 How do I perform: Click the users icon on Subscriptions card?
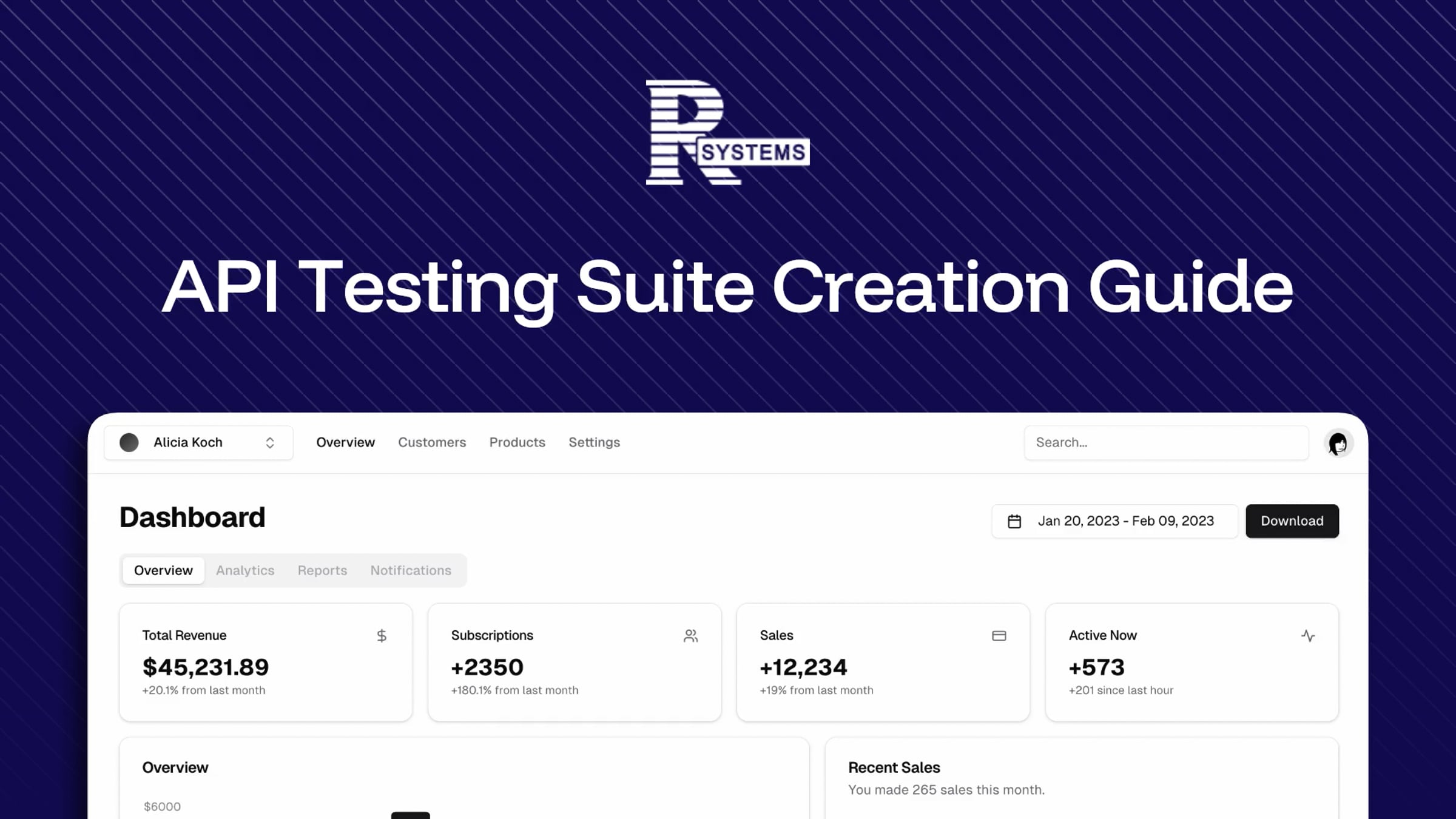(690, 636)
